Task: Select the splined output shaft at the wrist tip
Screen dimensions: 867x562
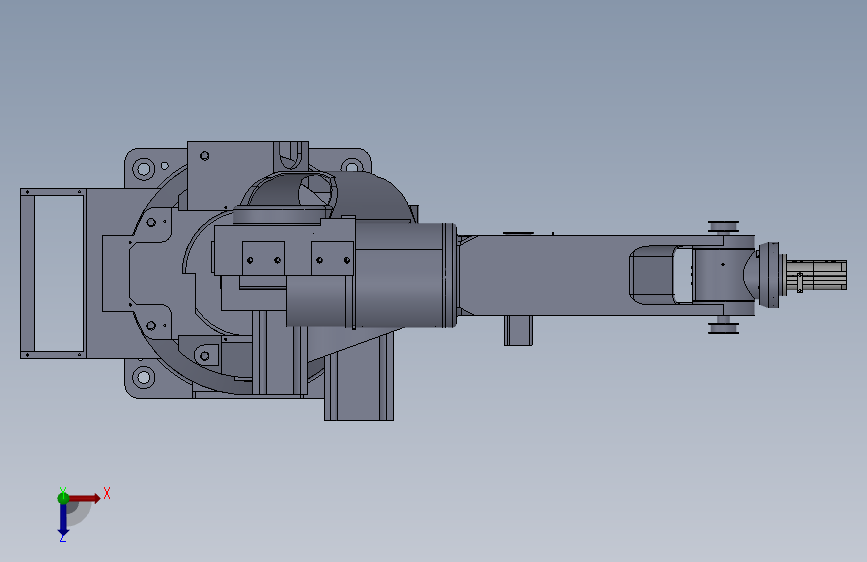Action: coord(816,274)
